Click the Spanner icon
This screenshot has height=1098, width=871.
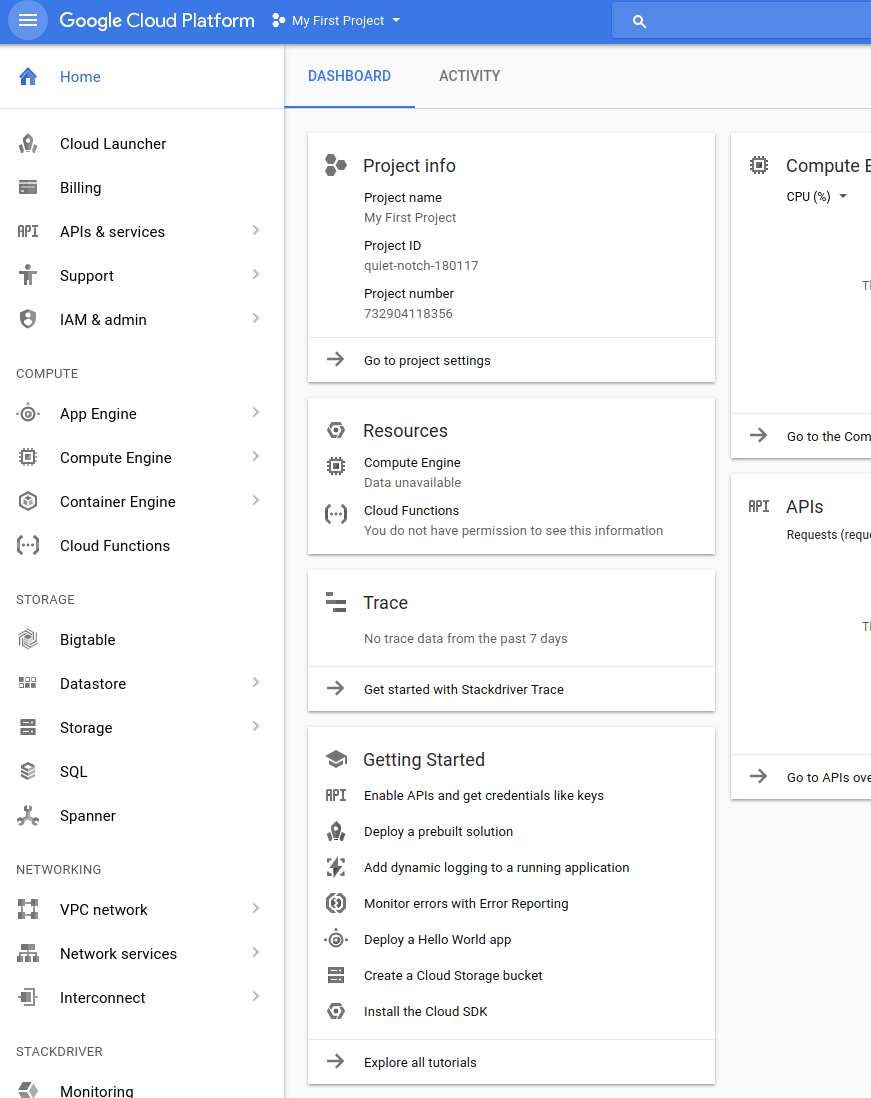click(28, 816)
